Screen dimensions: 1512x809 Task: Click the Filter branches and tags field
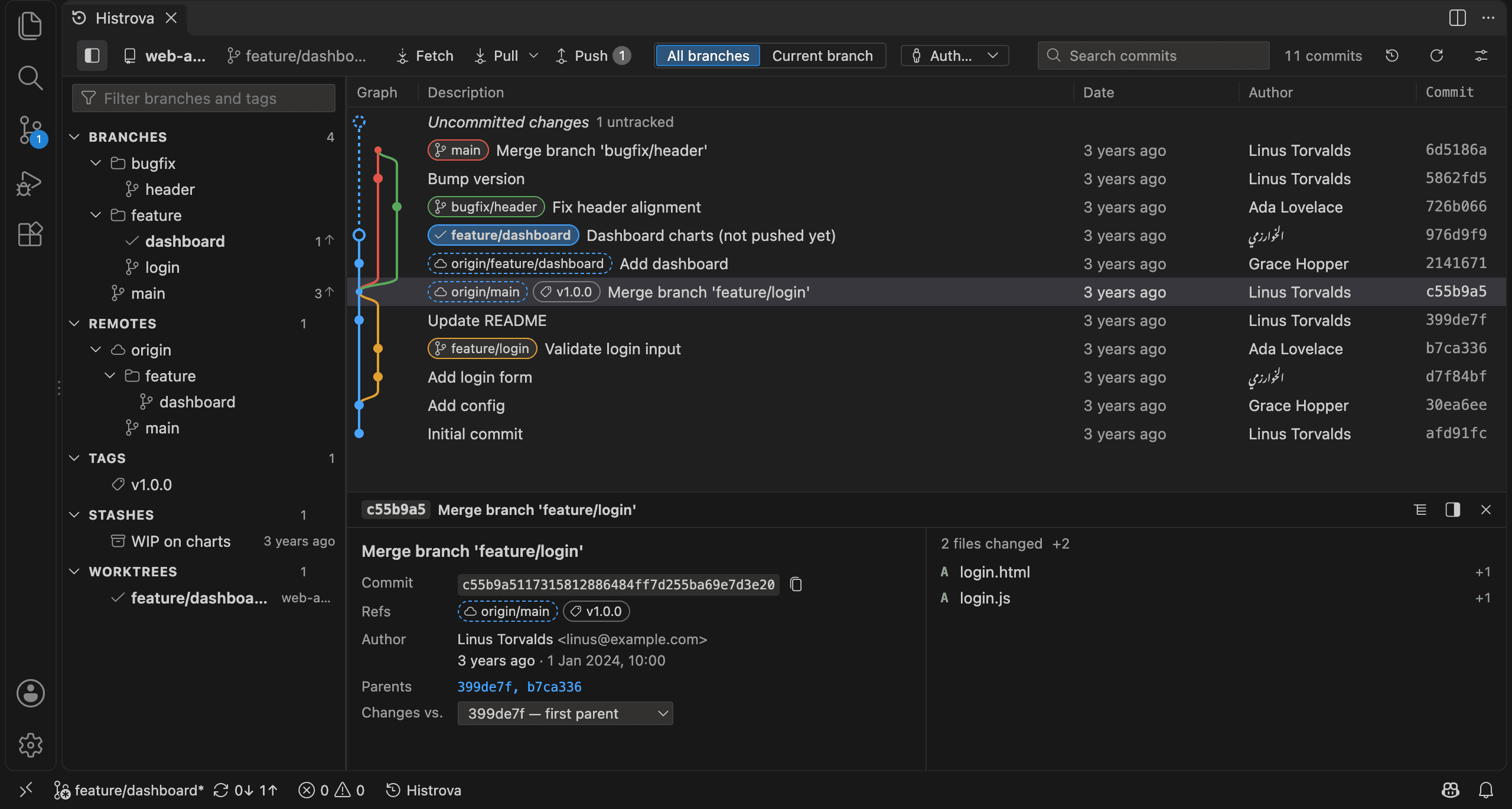pos(204,98)
